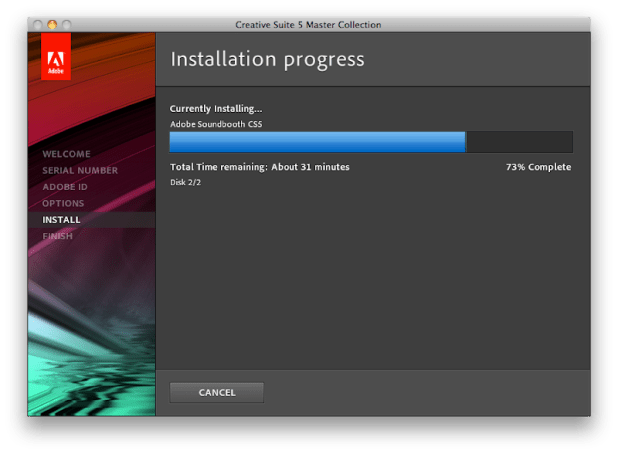
Task: Click the Adobe logo icon
Action: pyautogui.click(x=56, y=57)
